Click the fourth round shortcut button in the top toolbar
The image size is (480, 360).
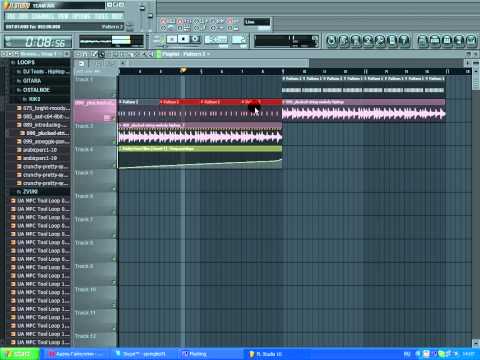(368, 41)
